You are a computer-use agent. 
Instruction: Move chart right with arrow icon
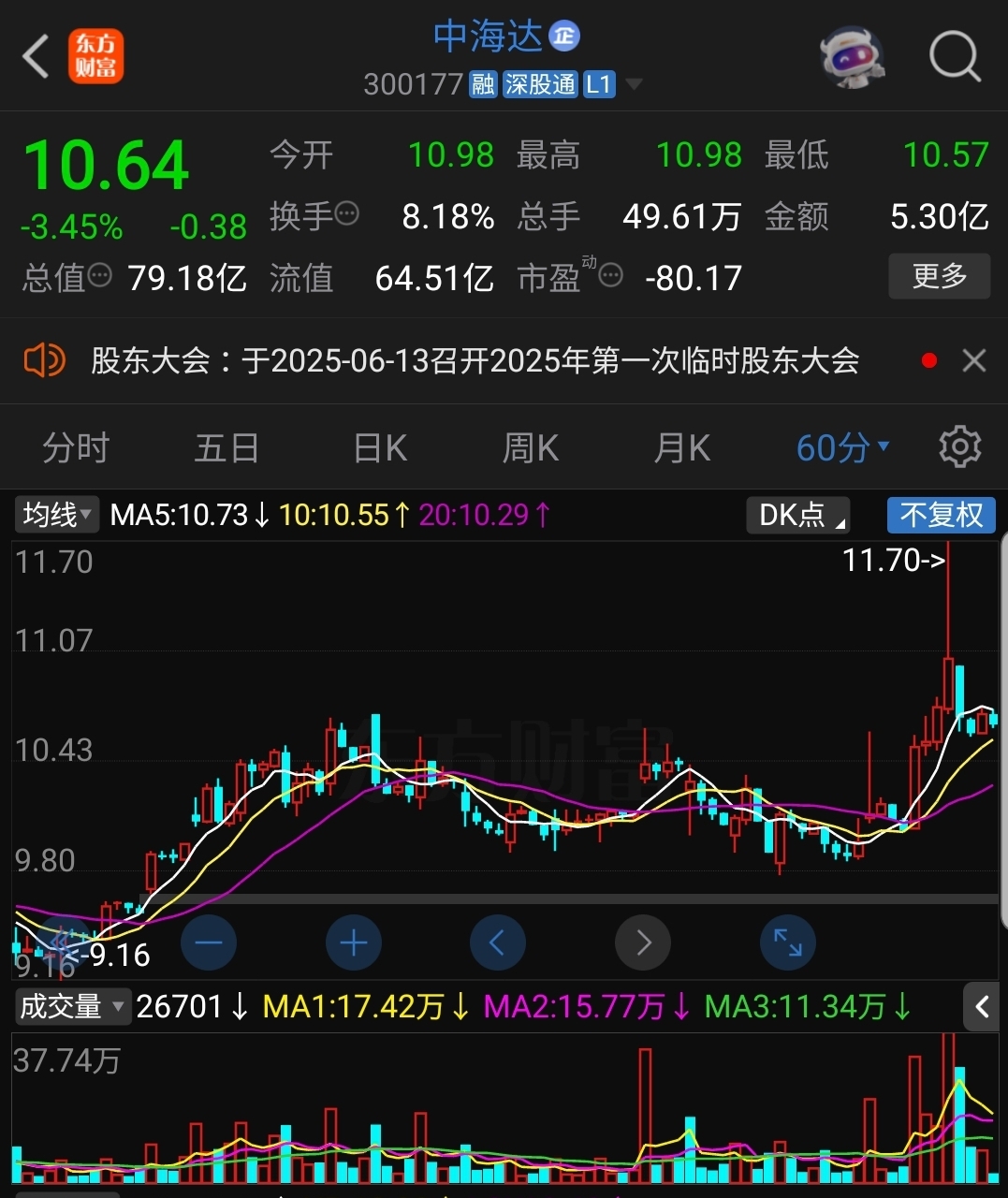[643, 942]
